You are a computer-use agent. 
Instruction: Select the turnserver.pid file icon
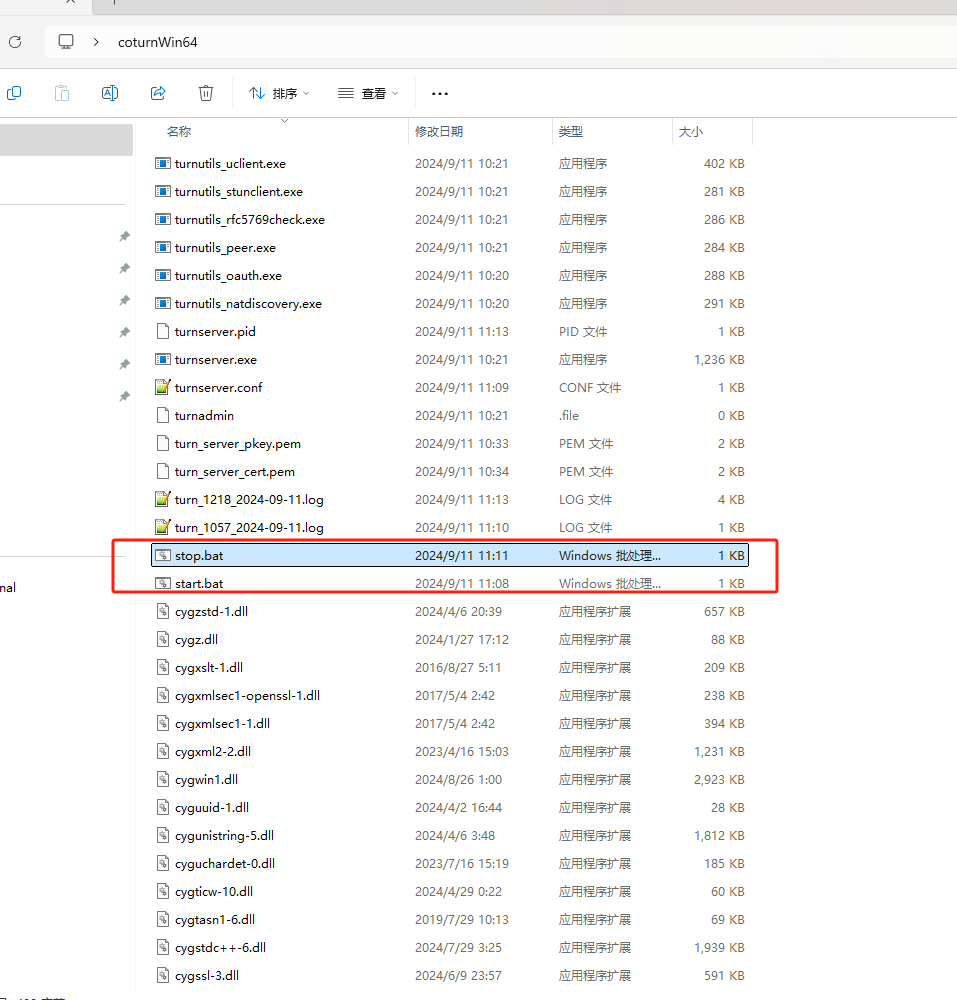click(x=163, y=332)
